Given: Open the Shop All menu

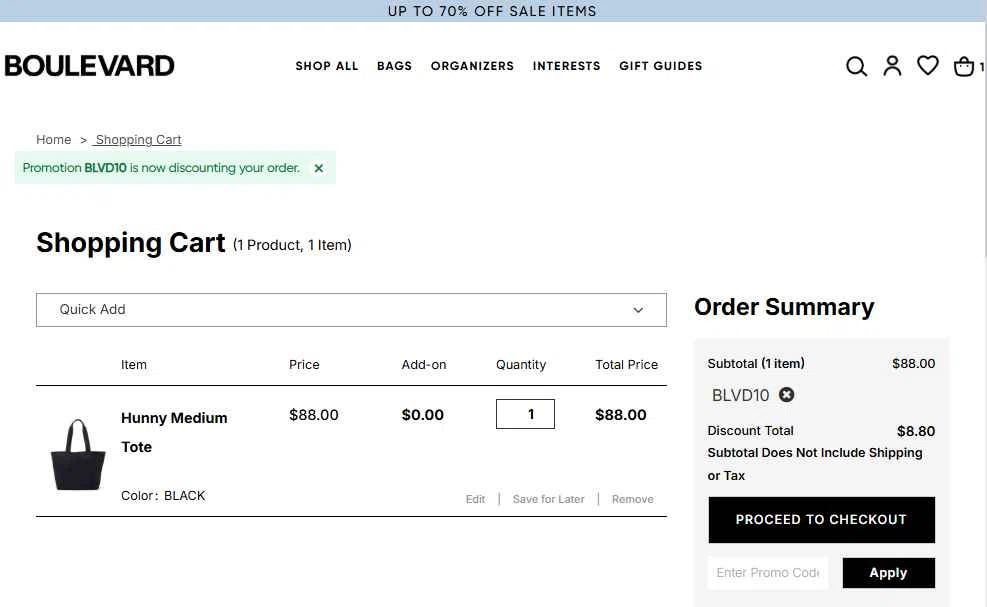Looking at the screenshot, I should [327, 66].
